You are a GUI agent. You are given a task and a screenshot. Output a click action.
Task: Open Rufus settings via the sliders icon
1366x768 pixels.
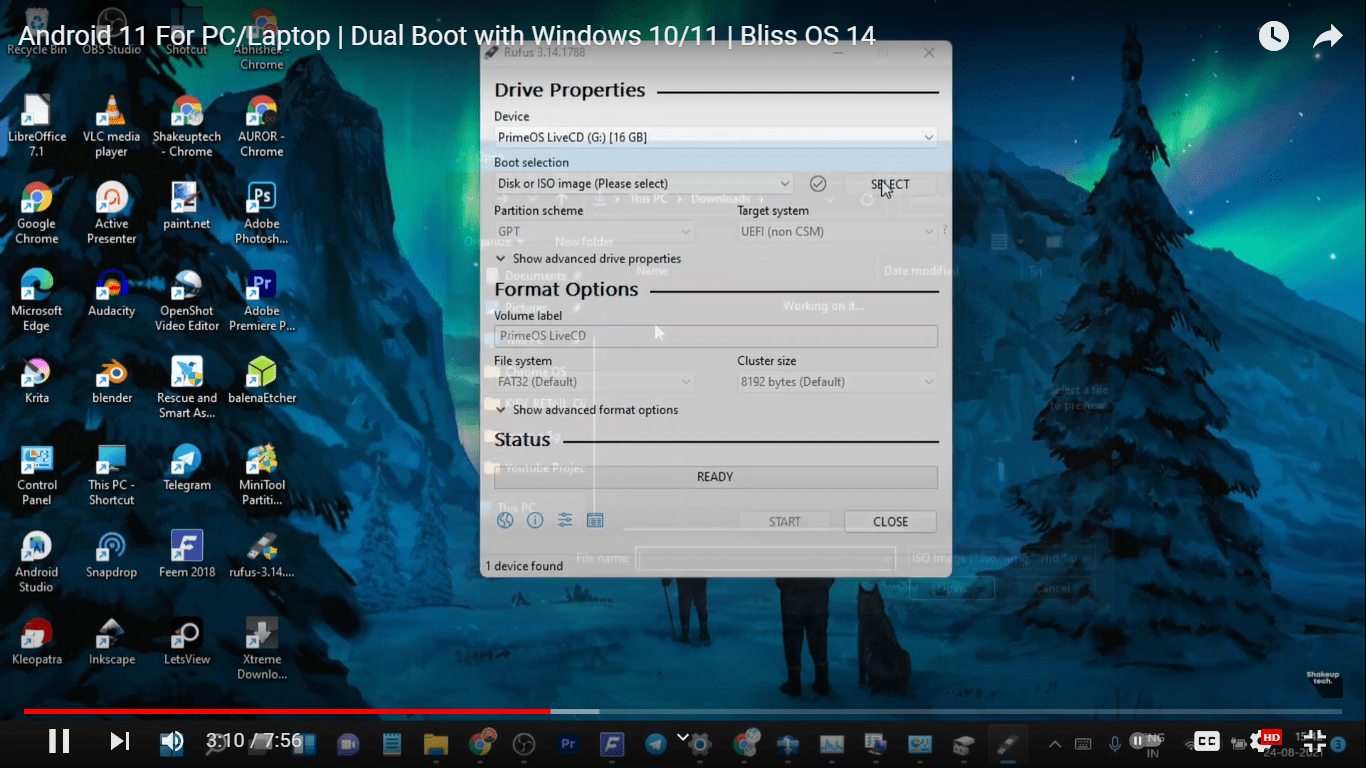coord(565,520)
